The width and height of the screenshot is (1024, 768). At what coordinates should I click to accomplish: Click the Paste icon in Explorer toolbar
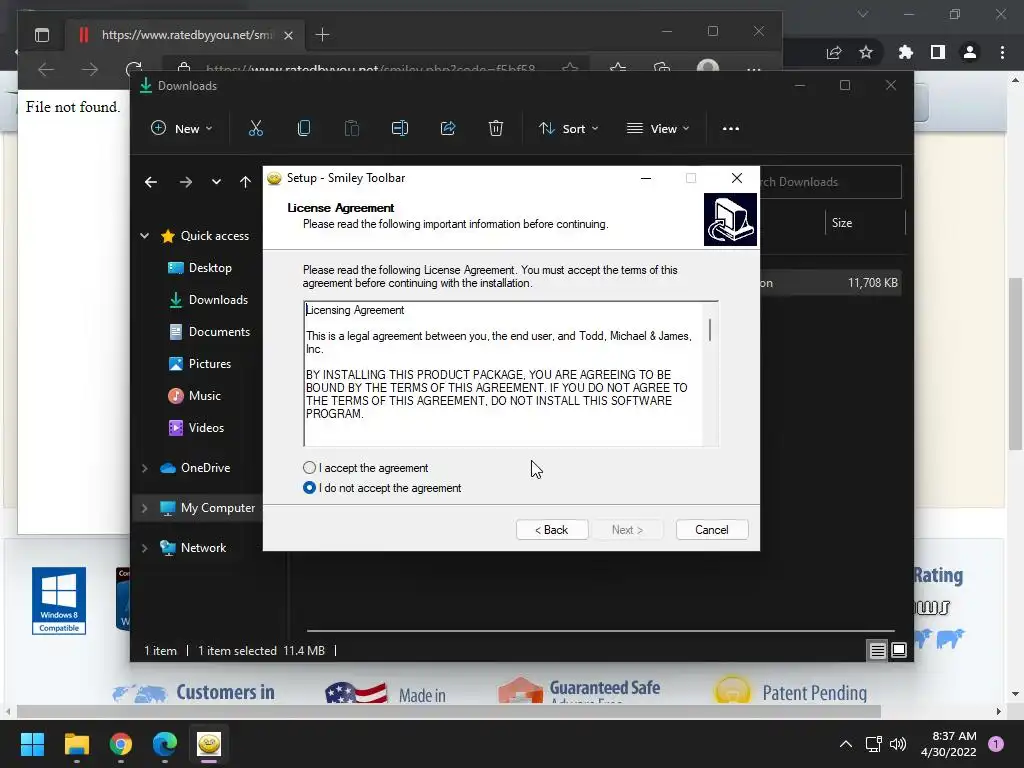click(x=352, y=129)
